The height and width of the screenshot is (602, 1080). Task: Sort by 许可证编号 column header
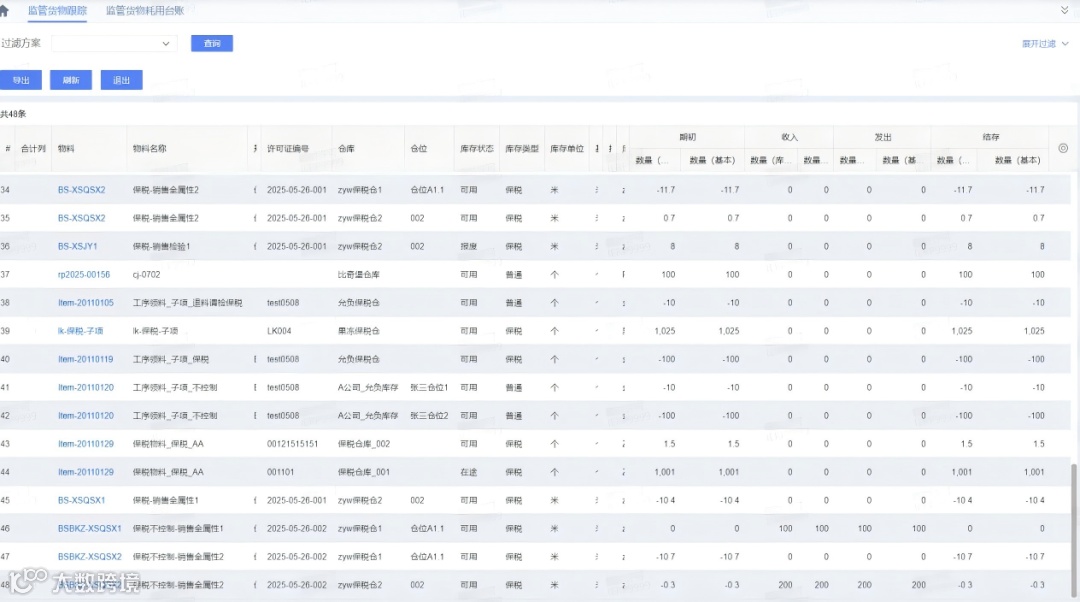[x=288, y=148]
